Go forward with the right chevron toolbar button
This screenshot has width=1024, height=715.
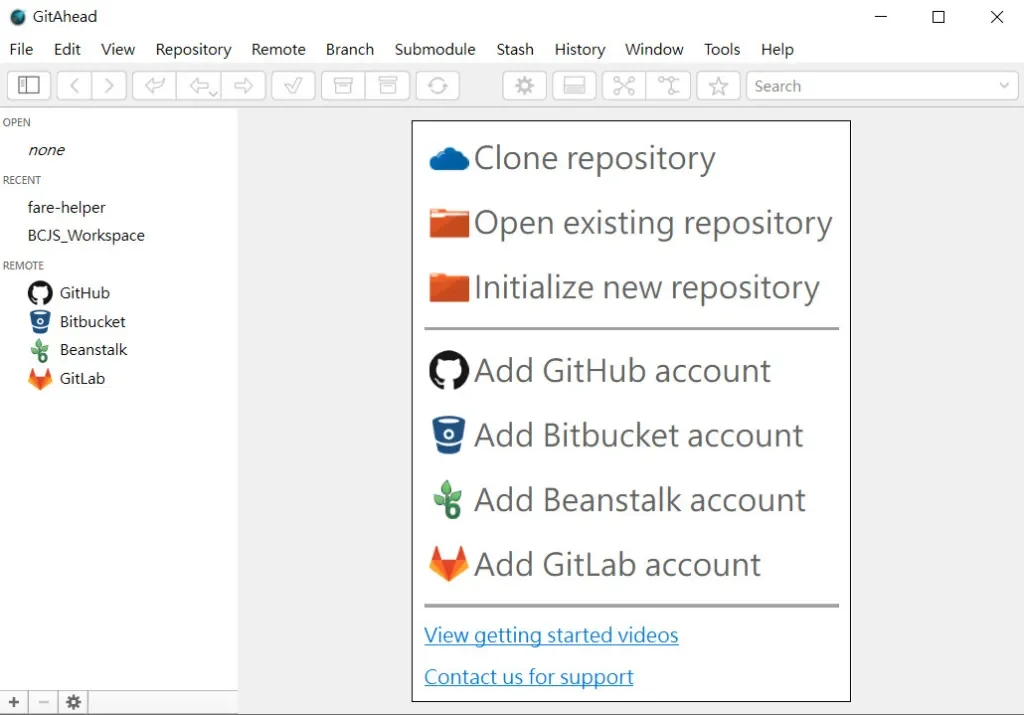tap(109, 86)
